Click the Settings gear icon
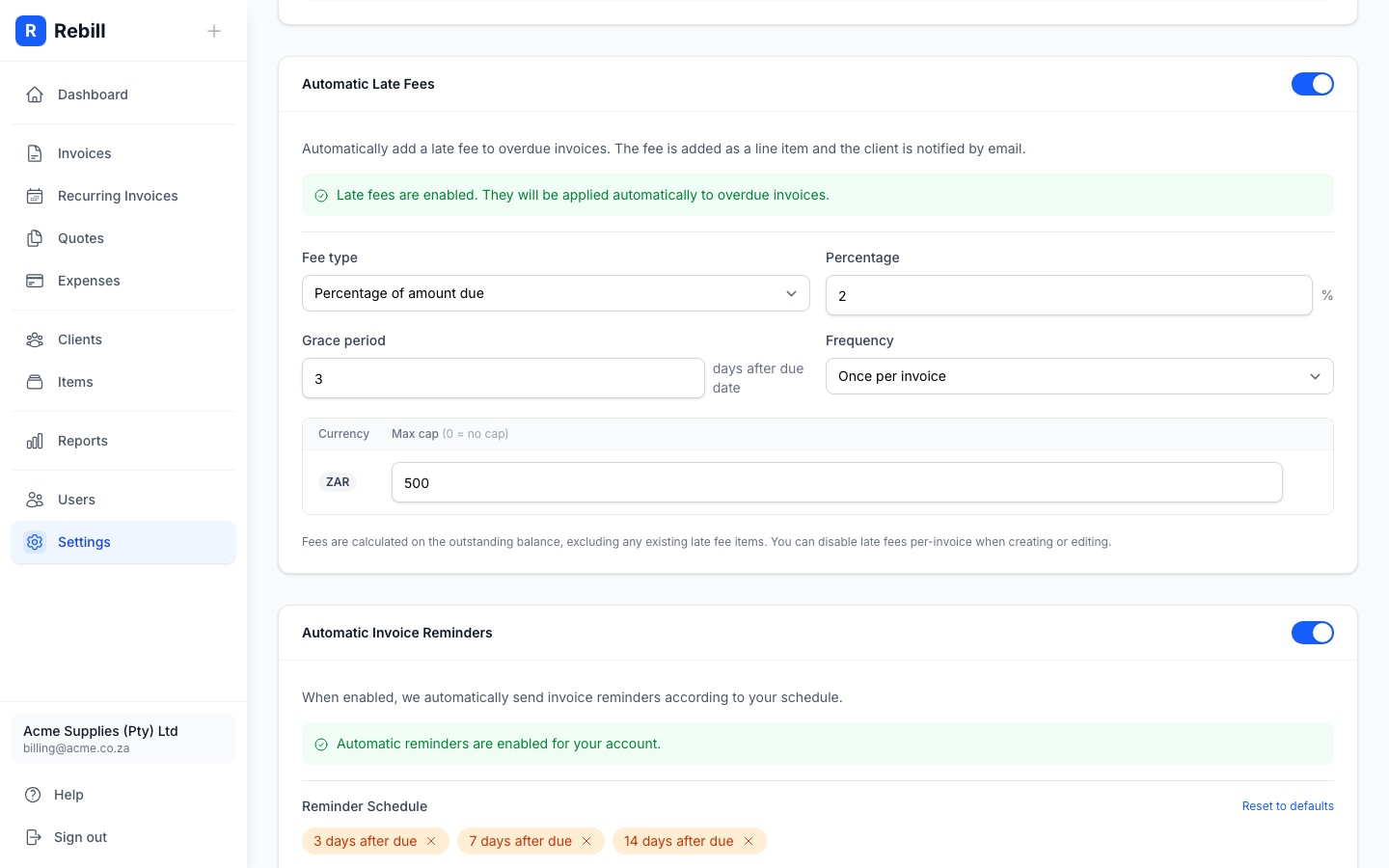 point(35,542)
